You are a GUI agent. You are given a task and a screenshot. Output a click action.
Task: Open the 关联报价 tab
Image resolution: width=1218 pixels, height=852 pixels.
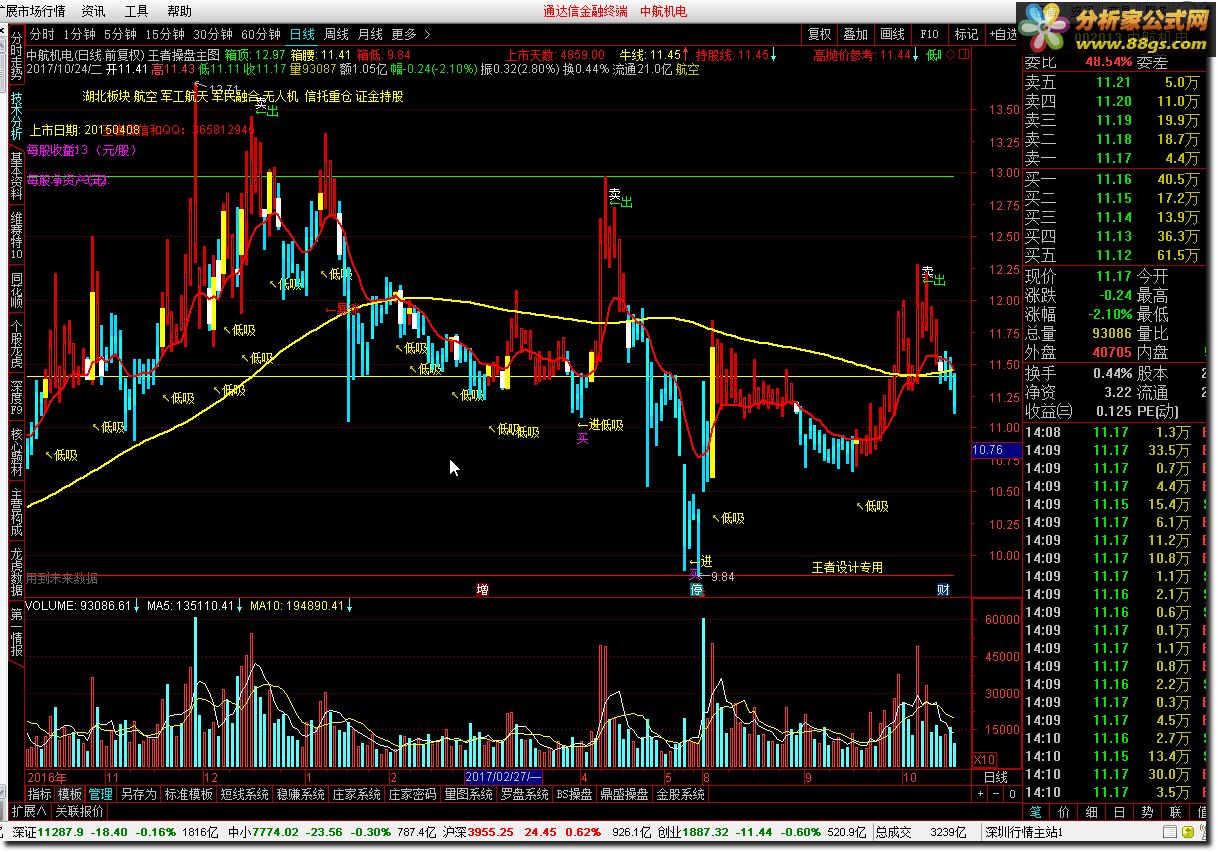click(x=79, y=811)
